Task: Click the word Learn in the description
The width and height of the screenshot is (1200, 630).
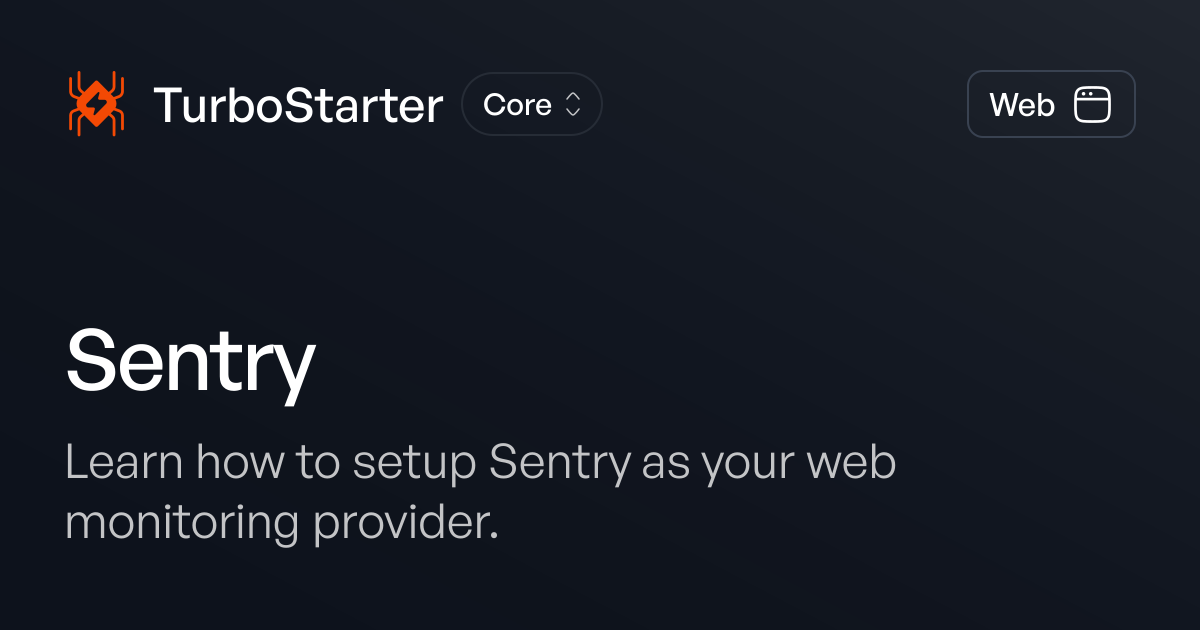Action: click(x=125, y=463)
